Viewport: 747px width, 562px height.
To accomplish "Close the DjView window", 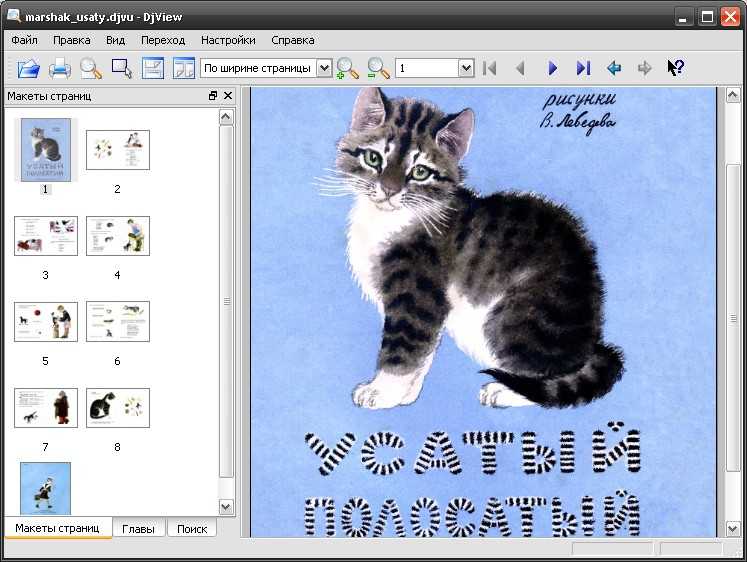I will (730, 17).
